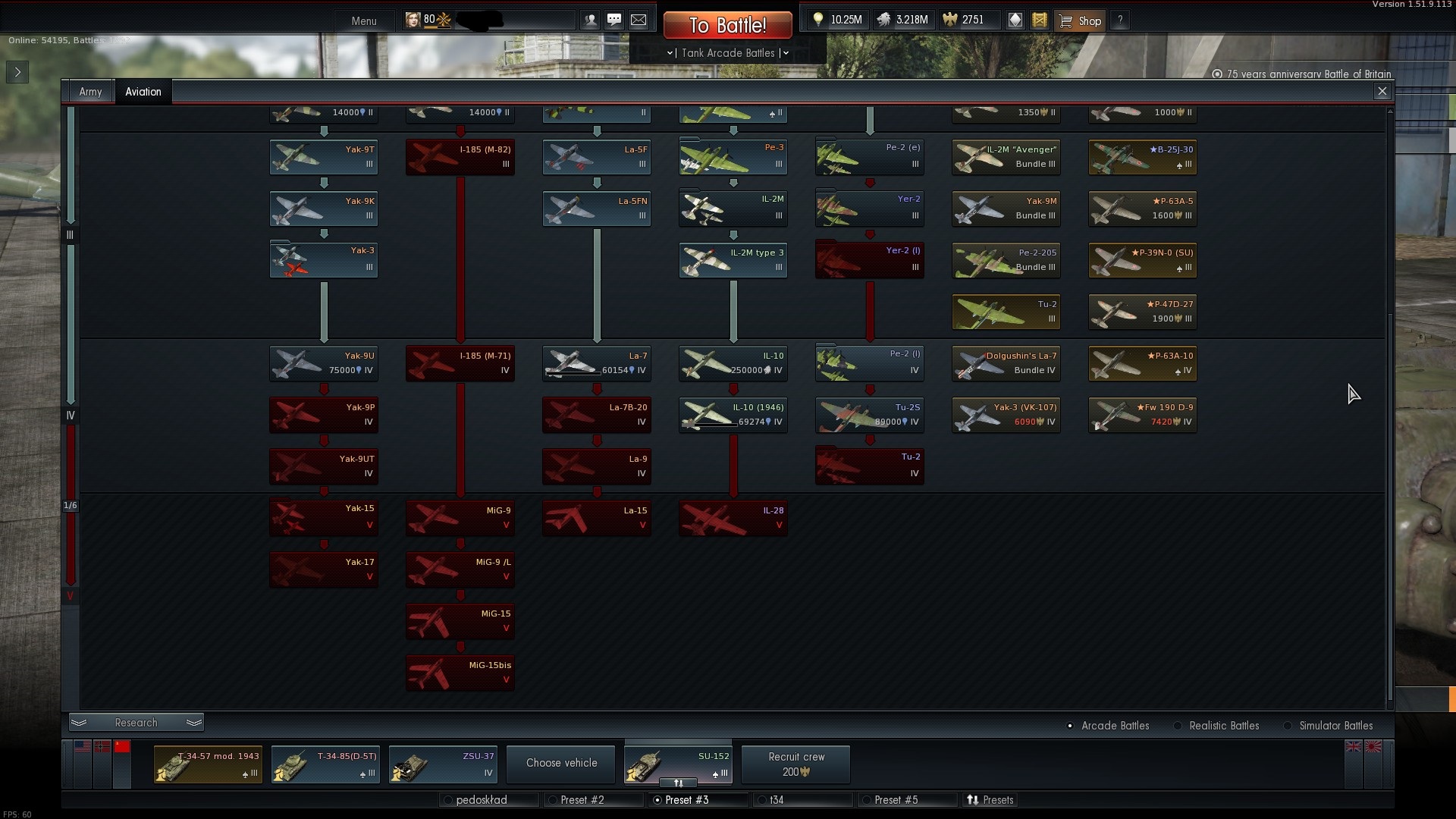Screen dimensions: 1456x819
Task: Click rank IV marker on progress bar
Action: pos(71,416)
